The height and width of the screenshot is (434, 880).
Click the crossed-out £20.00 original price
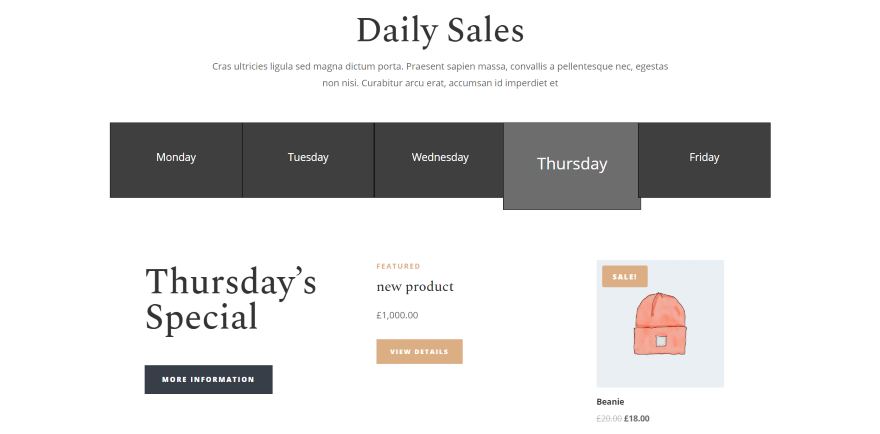pyautogui.click(x=608, y=419)
